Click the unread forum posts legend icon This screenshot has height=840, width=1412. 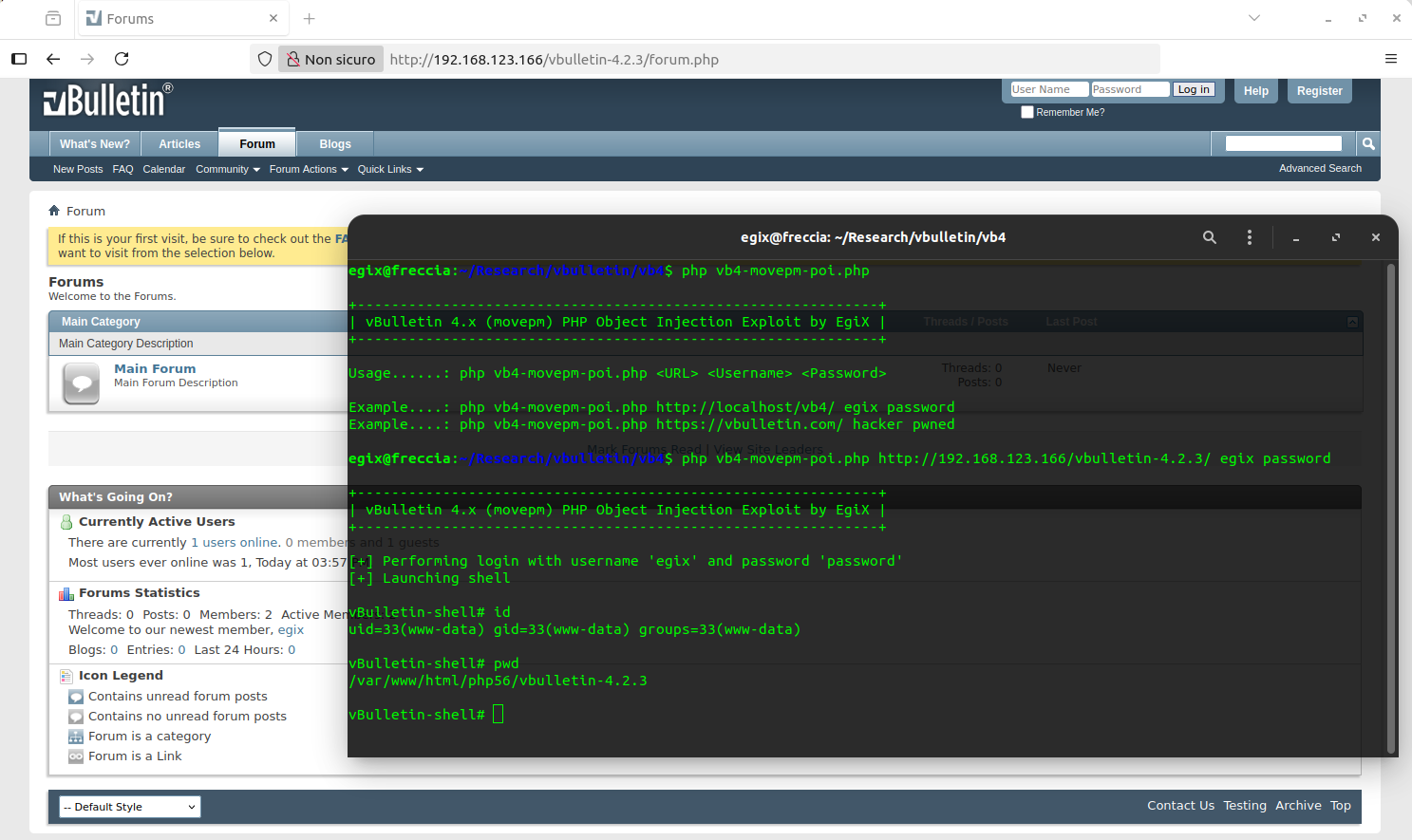(x=76, y=697)
